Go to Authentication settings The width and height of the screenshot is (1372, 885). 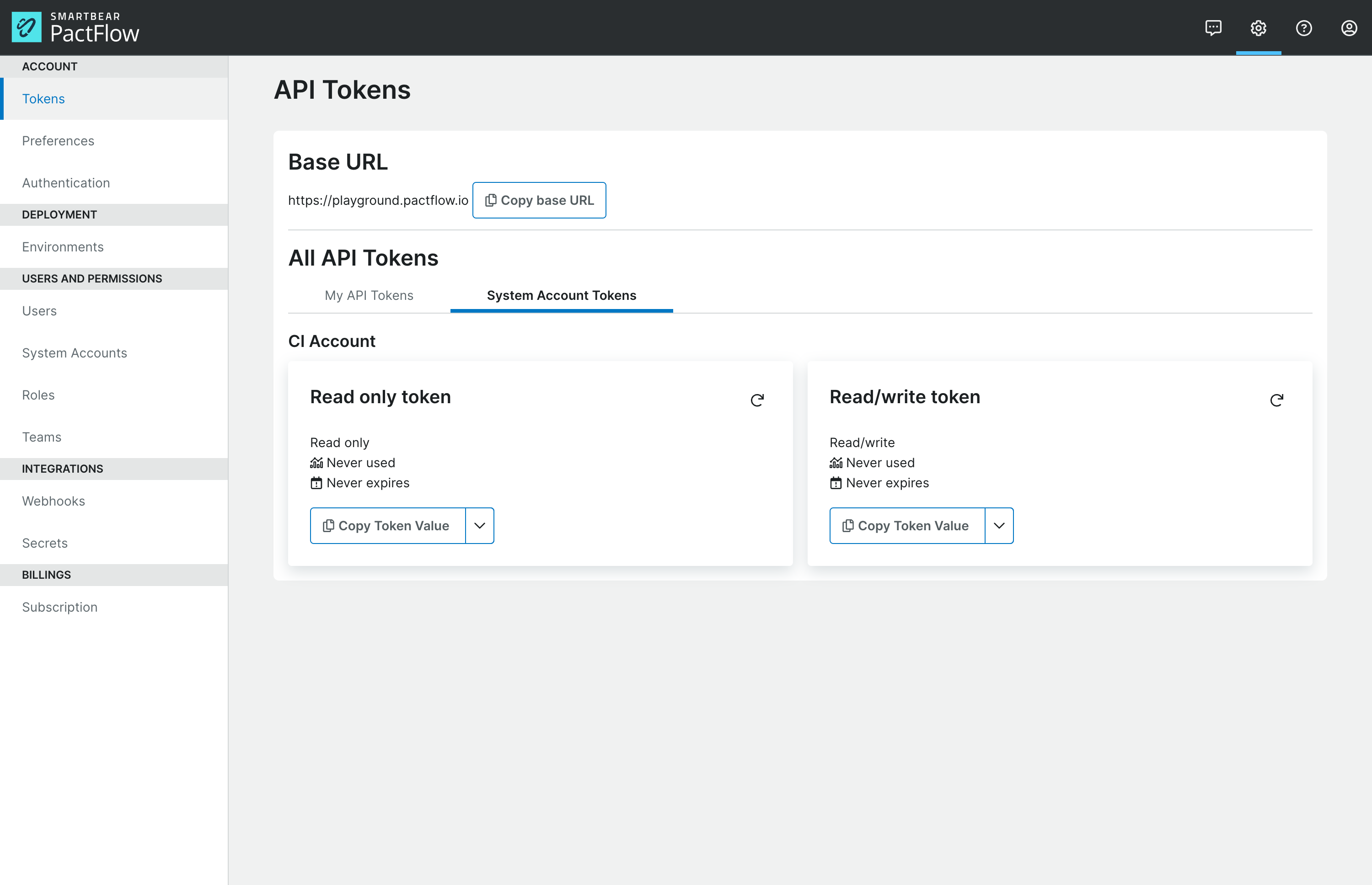click(65, 183)
